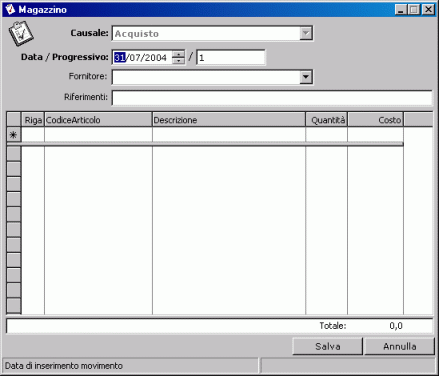Click the Totale value 0,0
The image size is (439, 376).
coord(396,326)
